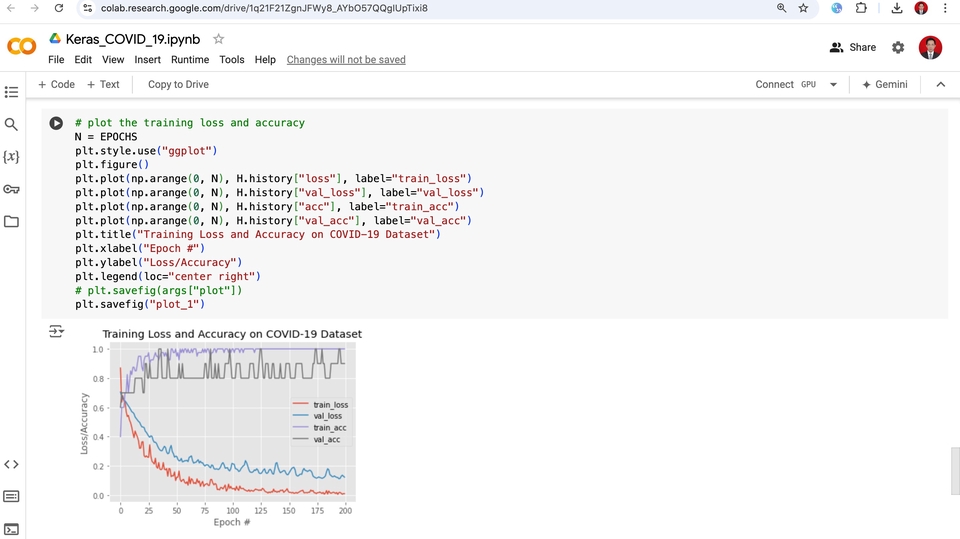Open the code snippets icon
Viewport: 960px width, 539px height.
(12, 464)
